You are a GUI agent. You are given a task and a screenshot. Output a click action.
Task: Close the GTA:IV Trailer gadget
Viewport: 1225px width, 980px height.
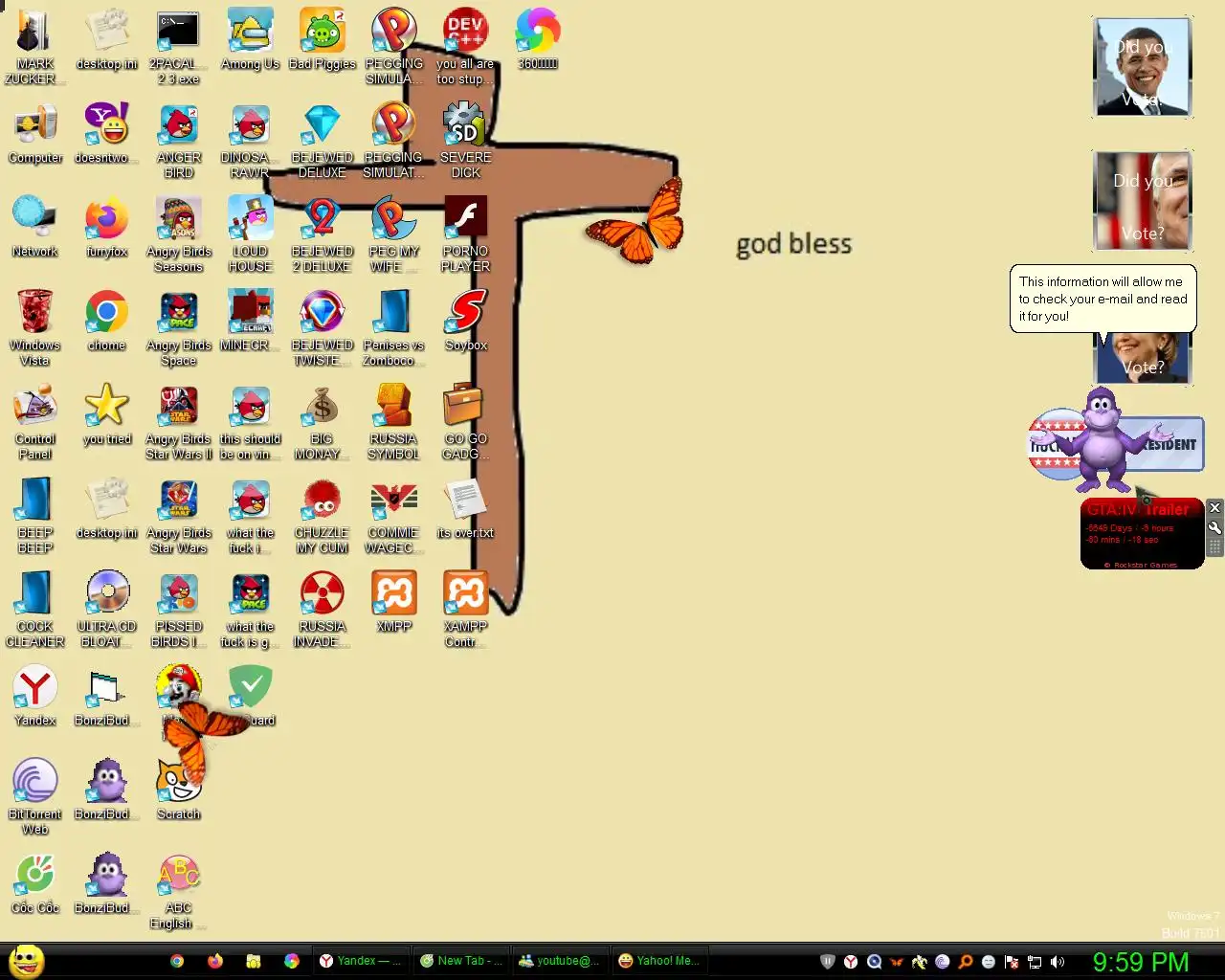pos(1214,507)
